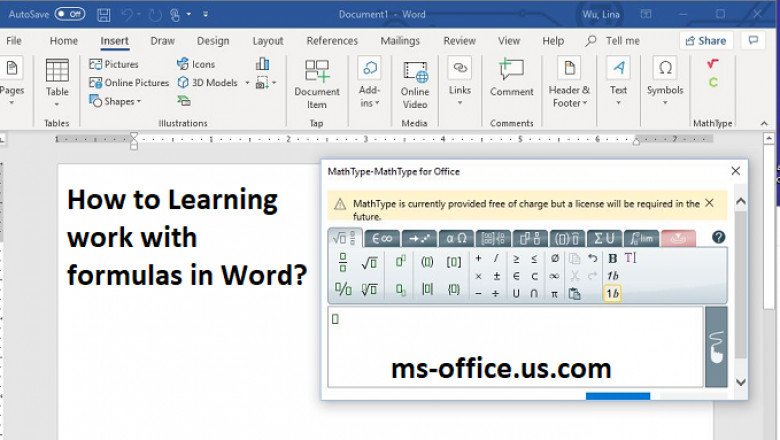Insert the multiplication sign symbol
Image resolution: width=780 pixels, height=440 pixels.
coord(479,276)
